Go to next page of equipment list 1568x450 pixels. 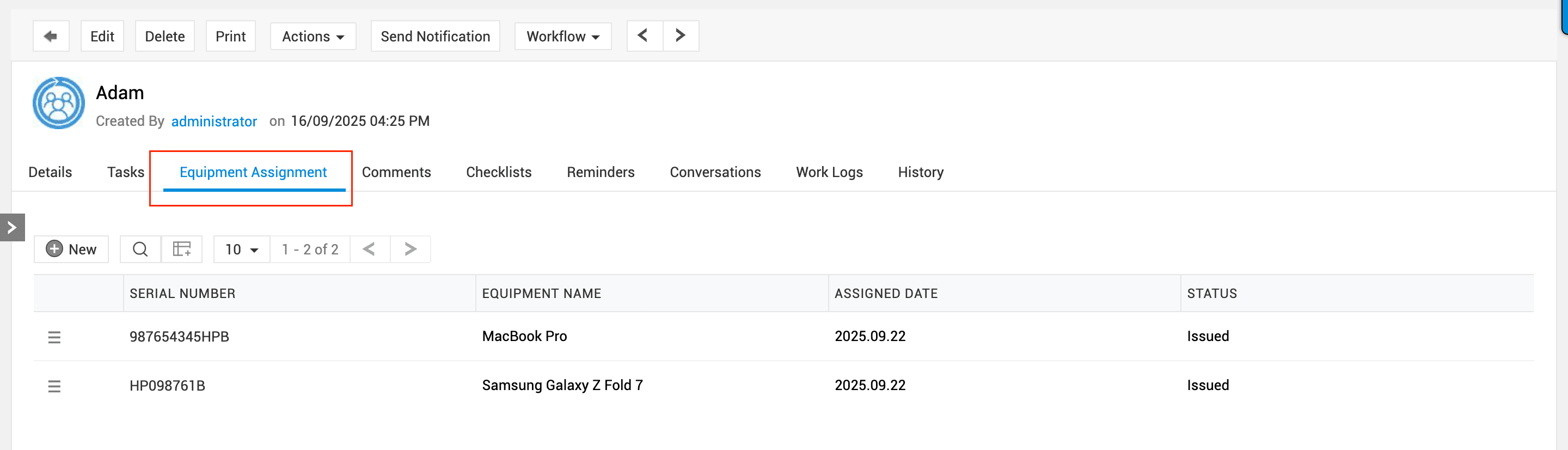(411, 249)
